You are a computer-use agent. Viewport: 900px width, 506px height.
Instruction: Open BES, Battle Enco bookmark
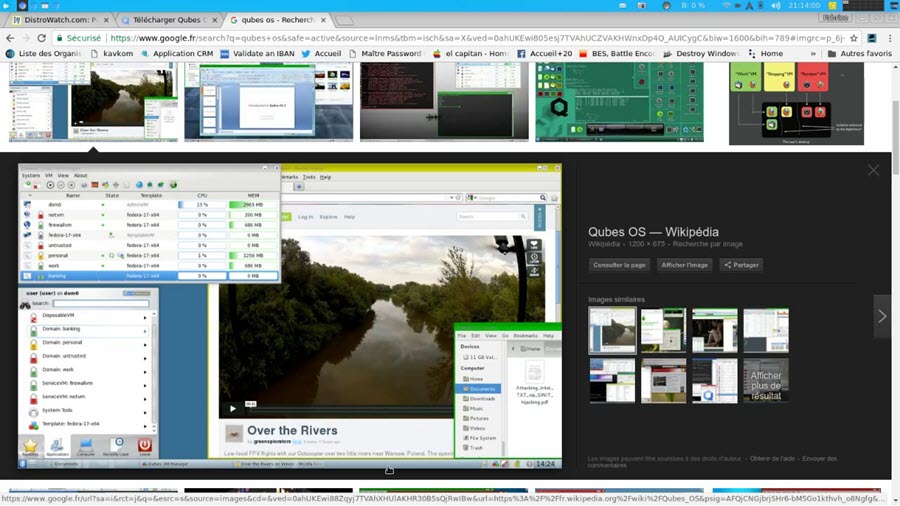point(617,53)
